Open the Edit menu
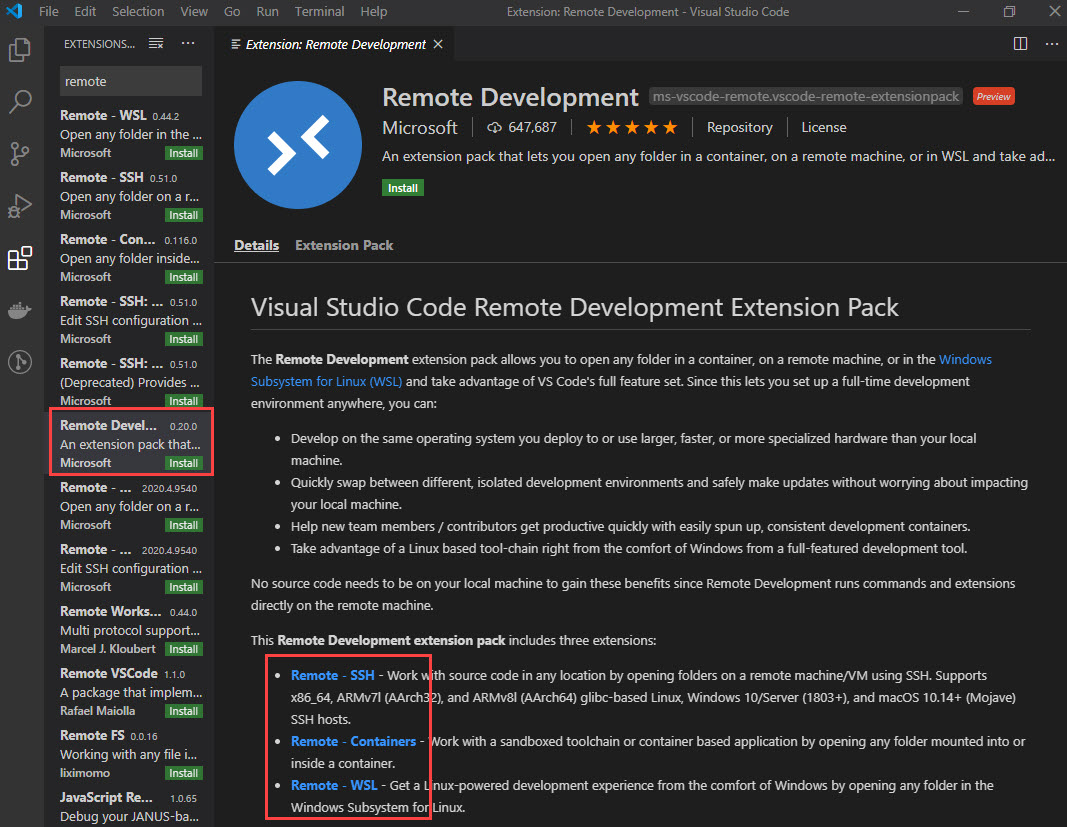 pyautogui.click(x=85, y=12)
